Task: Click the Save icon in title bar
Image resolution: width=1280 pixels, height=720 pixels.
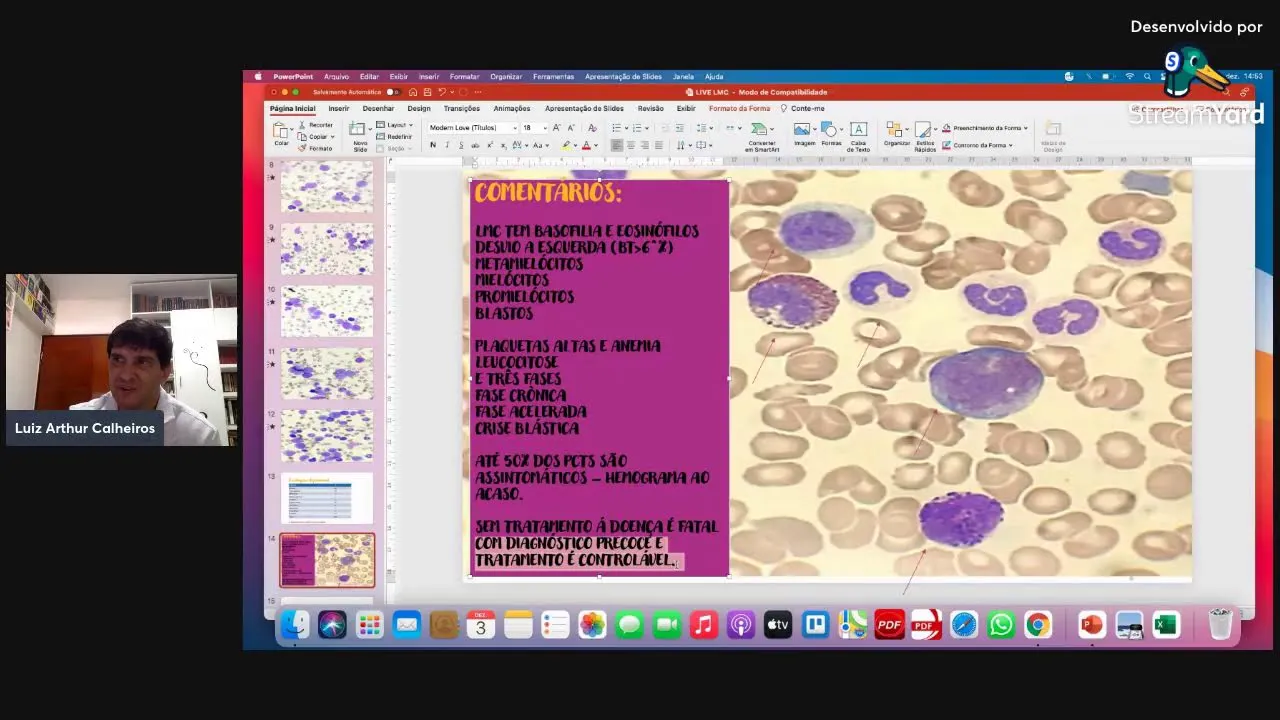Action: pos(427,92)
